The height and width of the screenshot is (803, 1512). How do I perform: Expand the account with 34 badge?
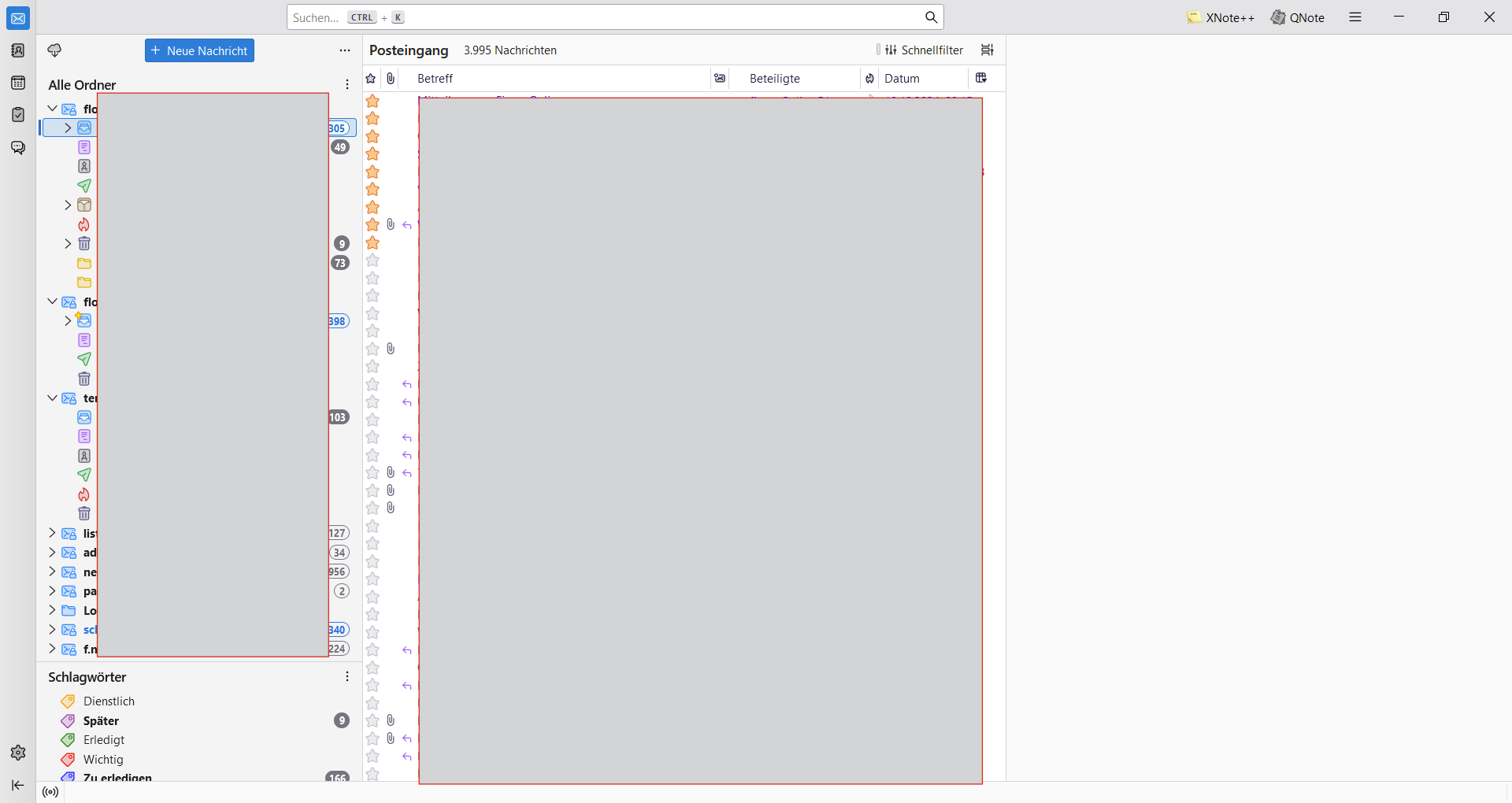click(x=52, y=552)
